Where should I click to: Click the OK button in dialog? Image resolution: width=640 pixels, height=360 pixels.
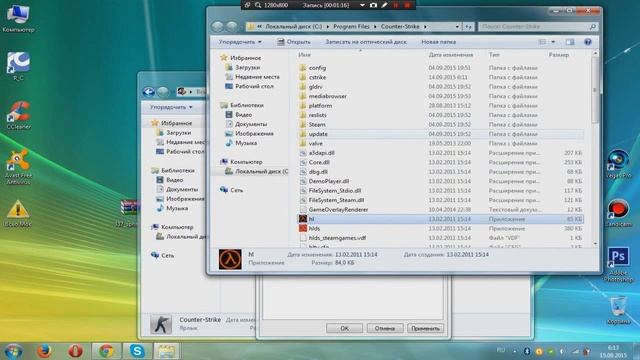[x=344, y=328]
